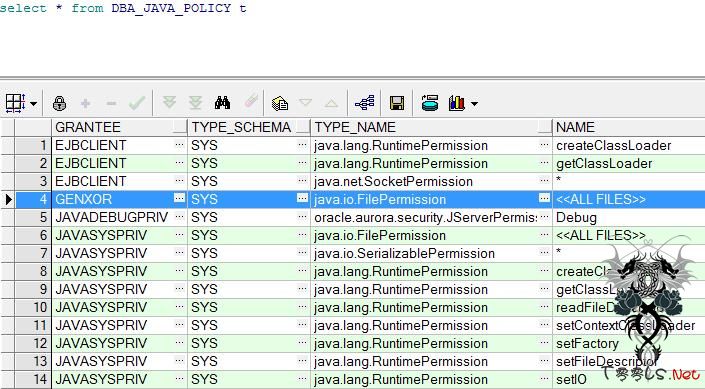Viewport: 705px width, 389px height.
Task: Click the Insert record plus icon
Action: point(85,104)
